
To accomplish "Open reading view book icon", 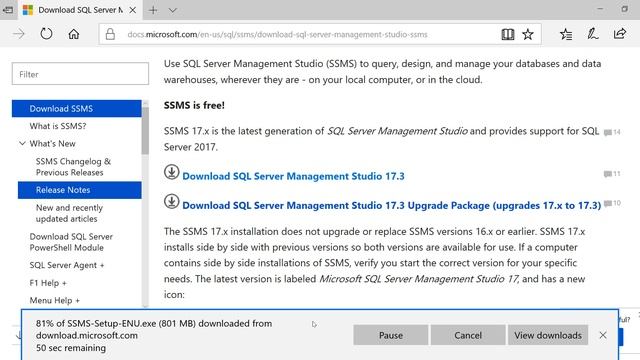I will coord(508,34).
